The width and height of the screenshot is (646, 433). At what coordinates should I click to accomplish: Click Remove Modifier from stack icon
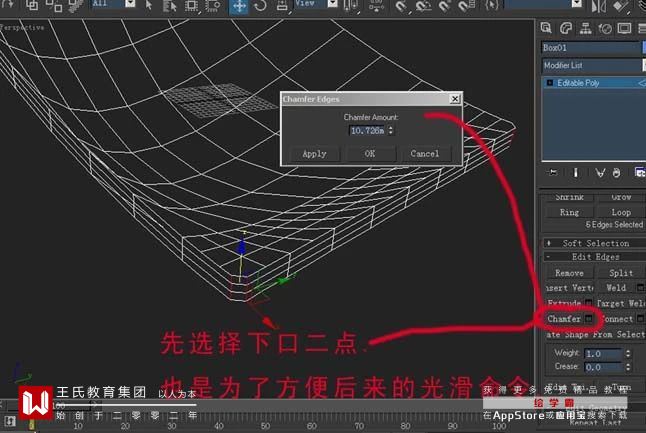tap(616, 173)
